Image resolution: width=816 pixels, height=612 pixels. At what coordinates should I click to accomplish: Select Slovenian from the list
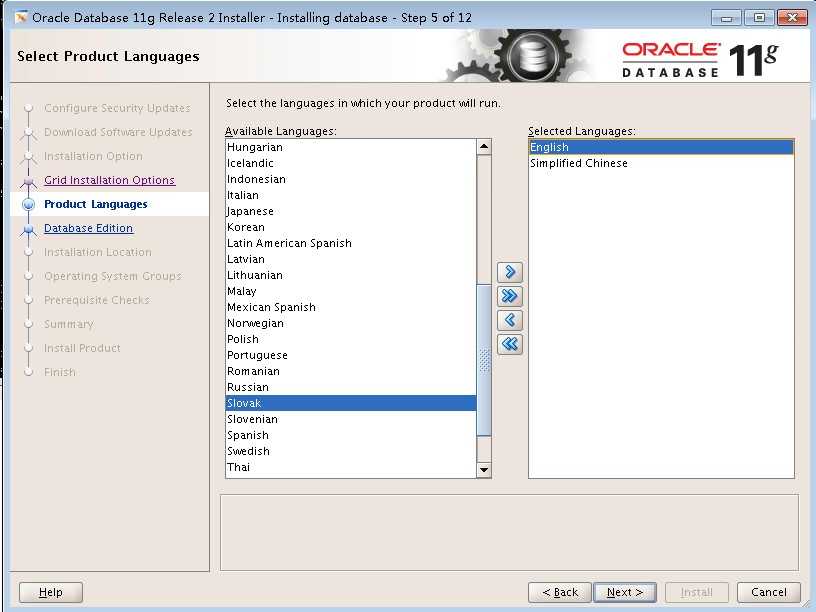coord(351,419)
